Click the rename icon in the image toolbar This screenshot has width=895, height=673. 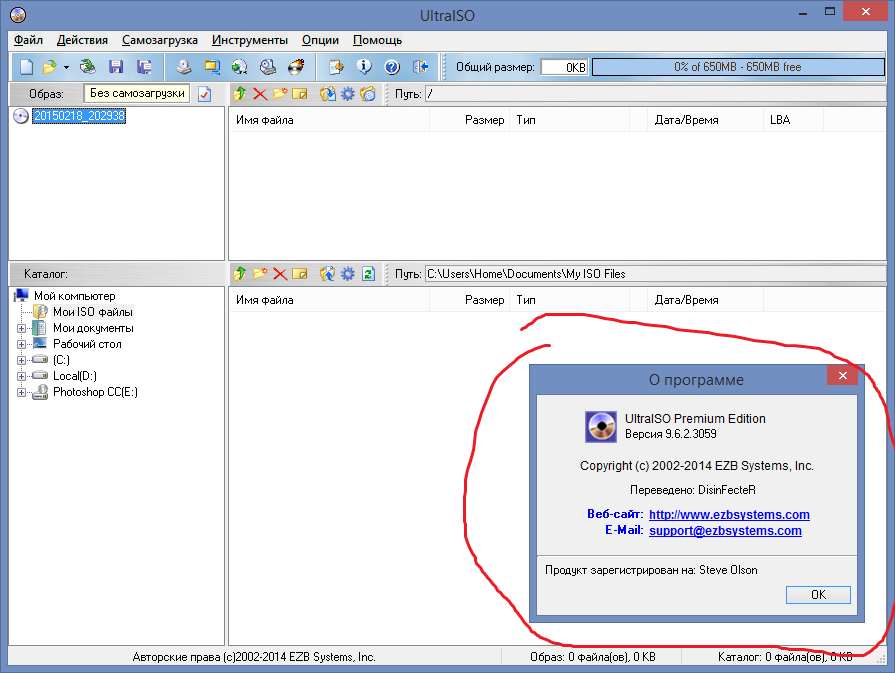click(x=300, y=94)
